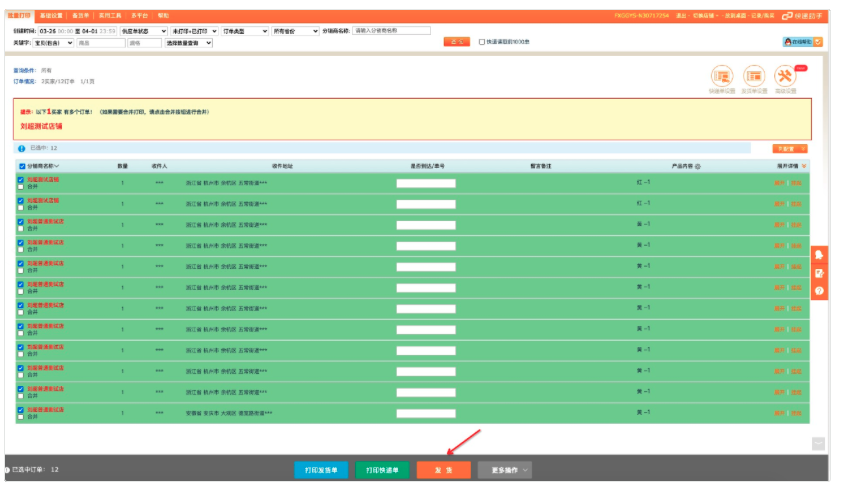Open the 实用工具 menu tab
Viewport: 842px width, 489px height.
point(110,16)
